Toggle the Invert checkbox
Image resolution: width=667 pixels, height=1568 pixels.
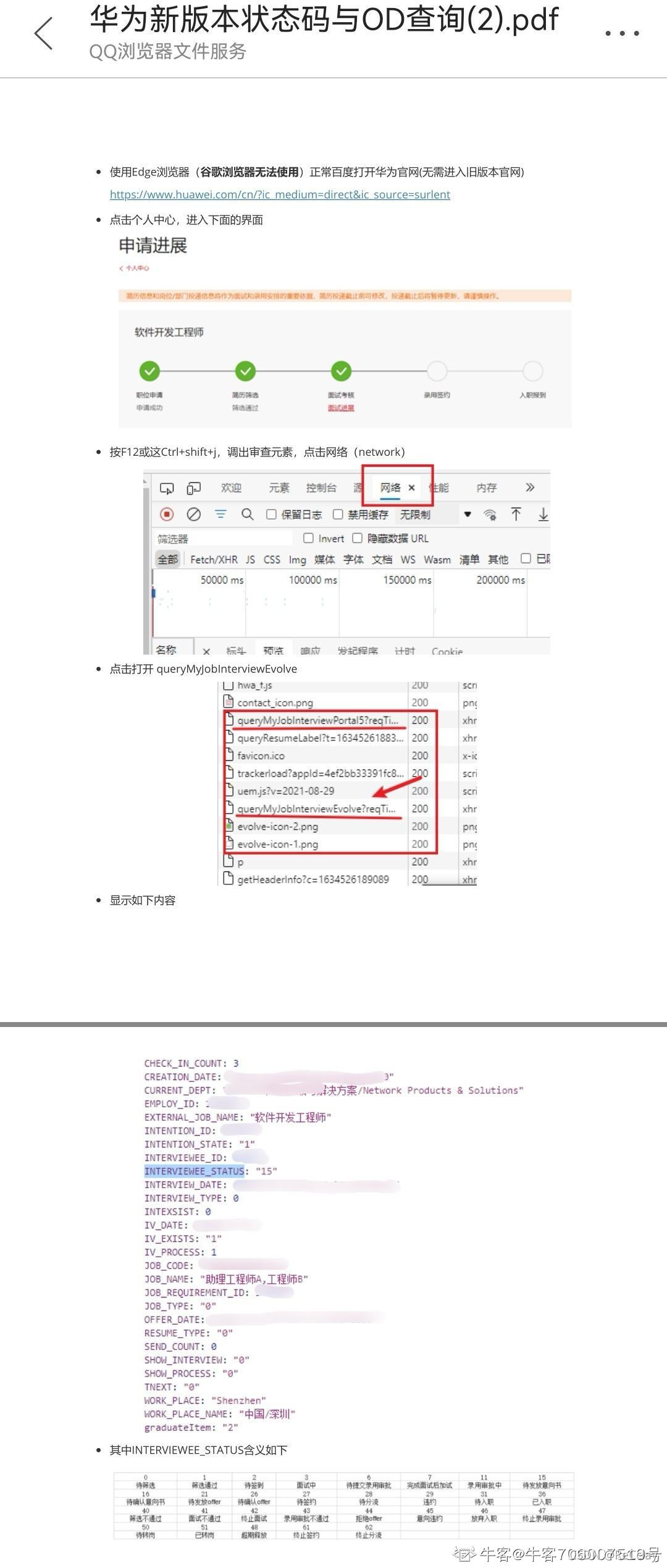pos(308,538)
